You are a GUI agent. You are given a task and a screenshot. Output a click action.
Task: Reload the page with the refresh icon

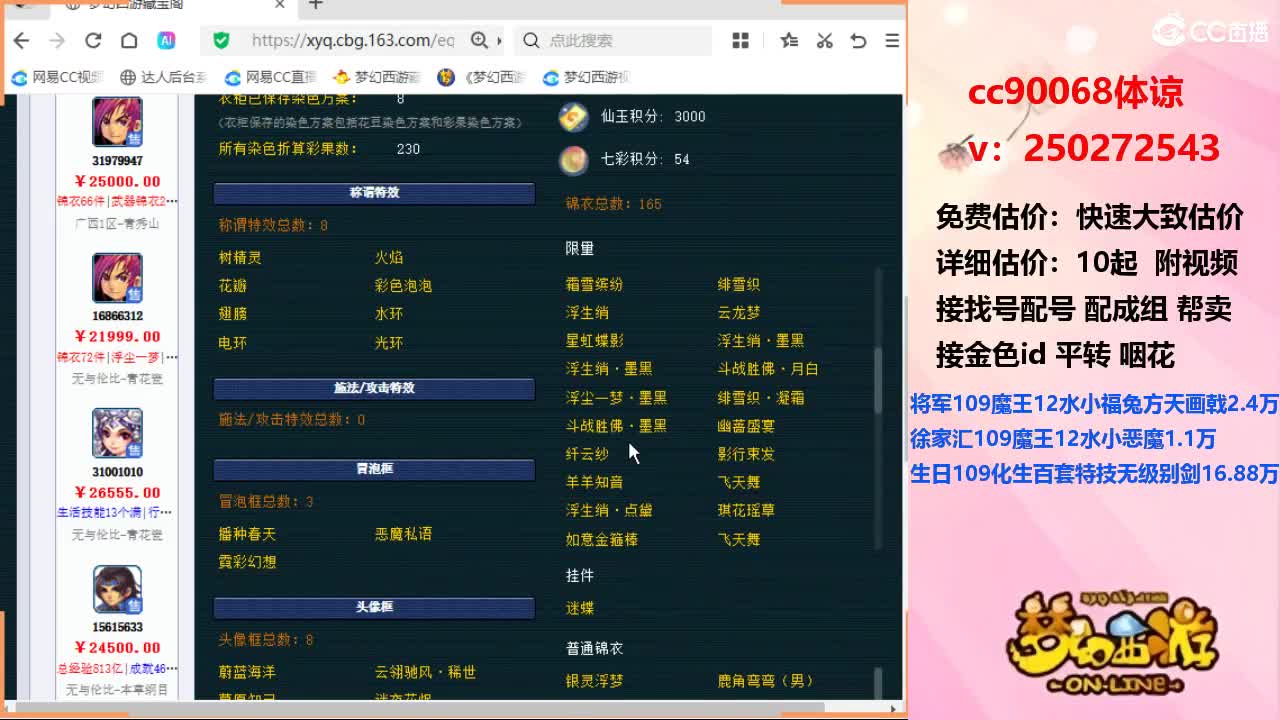pyautogui.click(x=93, y=40)
